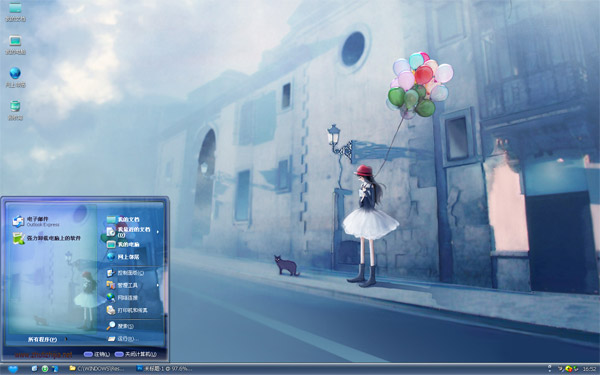Click the 16:52 taskbar clock
Image resolution: width=600 pixels, height=375 pixels.
pyautogui.click(x=589, y=369)
